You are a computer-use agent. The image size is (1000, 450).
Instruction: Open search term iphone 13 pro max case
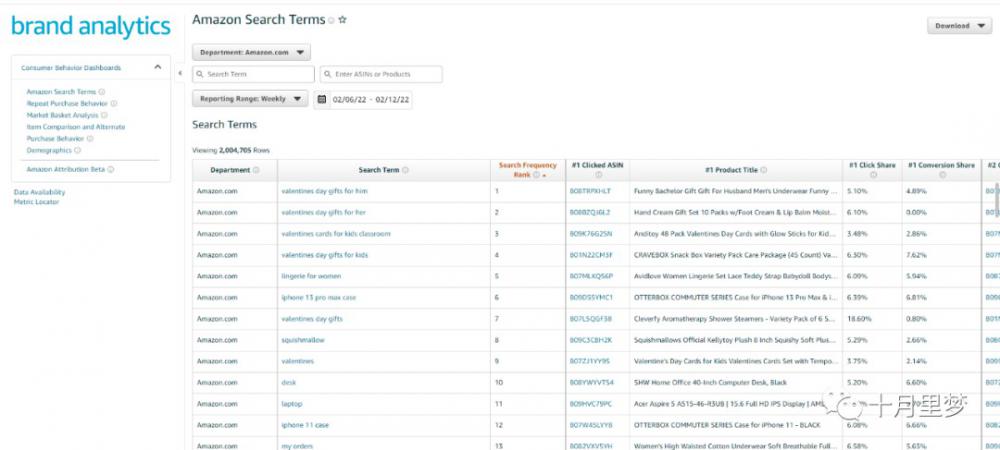click(319, 298)
